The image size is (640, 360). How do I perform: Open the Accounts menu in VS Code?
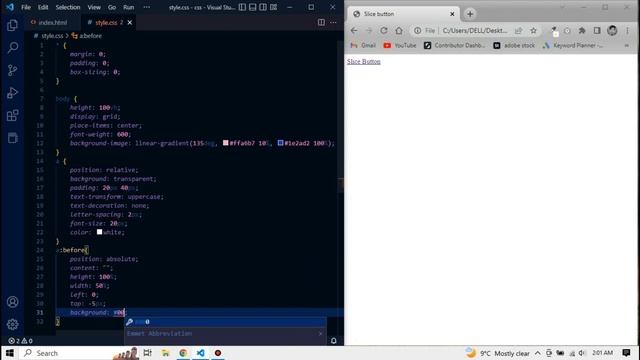click(x=12, y=302)
